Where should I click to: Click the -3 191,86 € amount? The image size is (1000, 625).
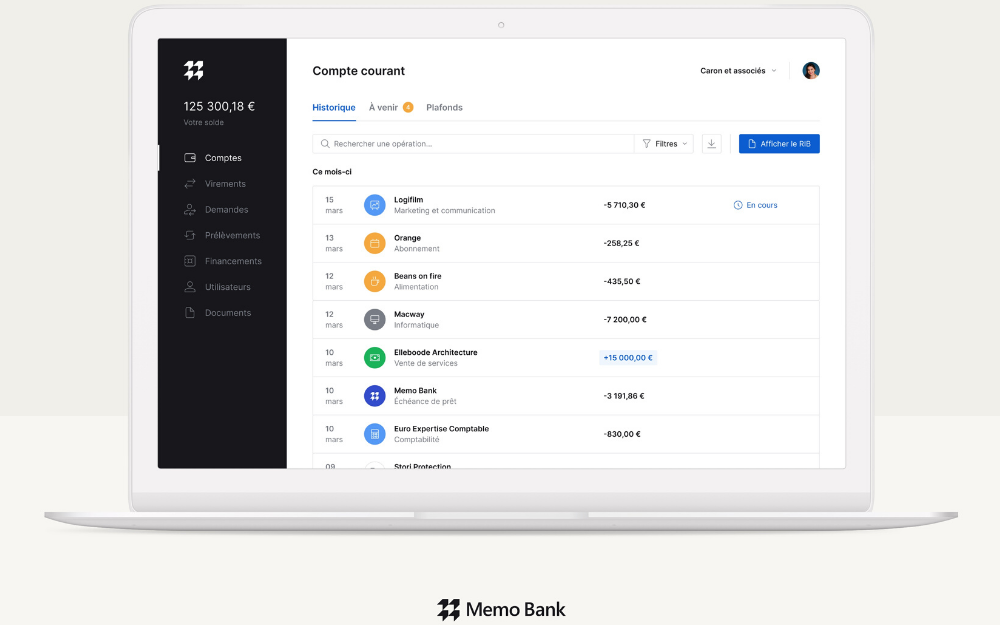pyautogui.click(x=624, y=396)
